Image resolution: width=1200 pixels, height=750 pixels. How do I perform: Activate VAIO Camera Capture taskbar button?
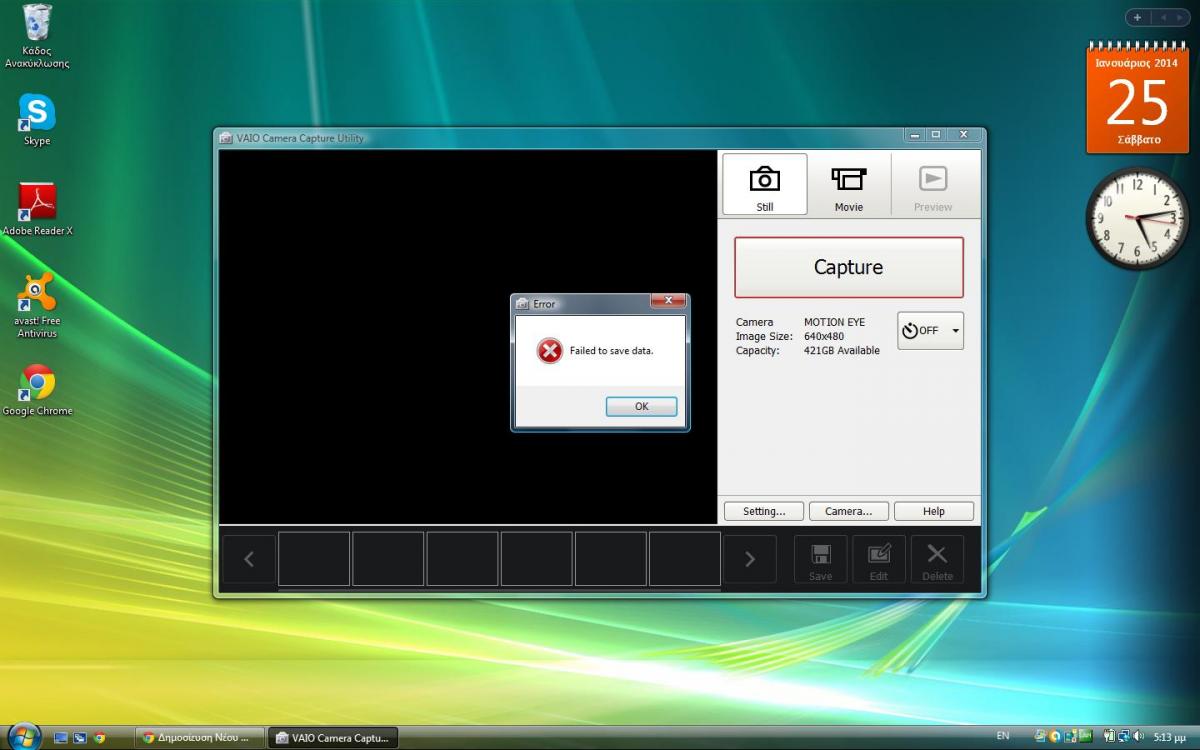click(x=333, y=738)
